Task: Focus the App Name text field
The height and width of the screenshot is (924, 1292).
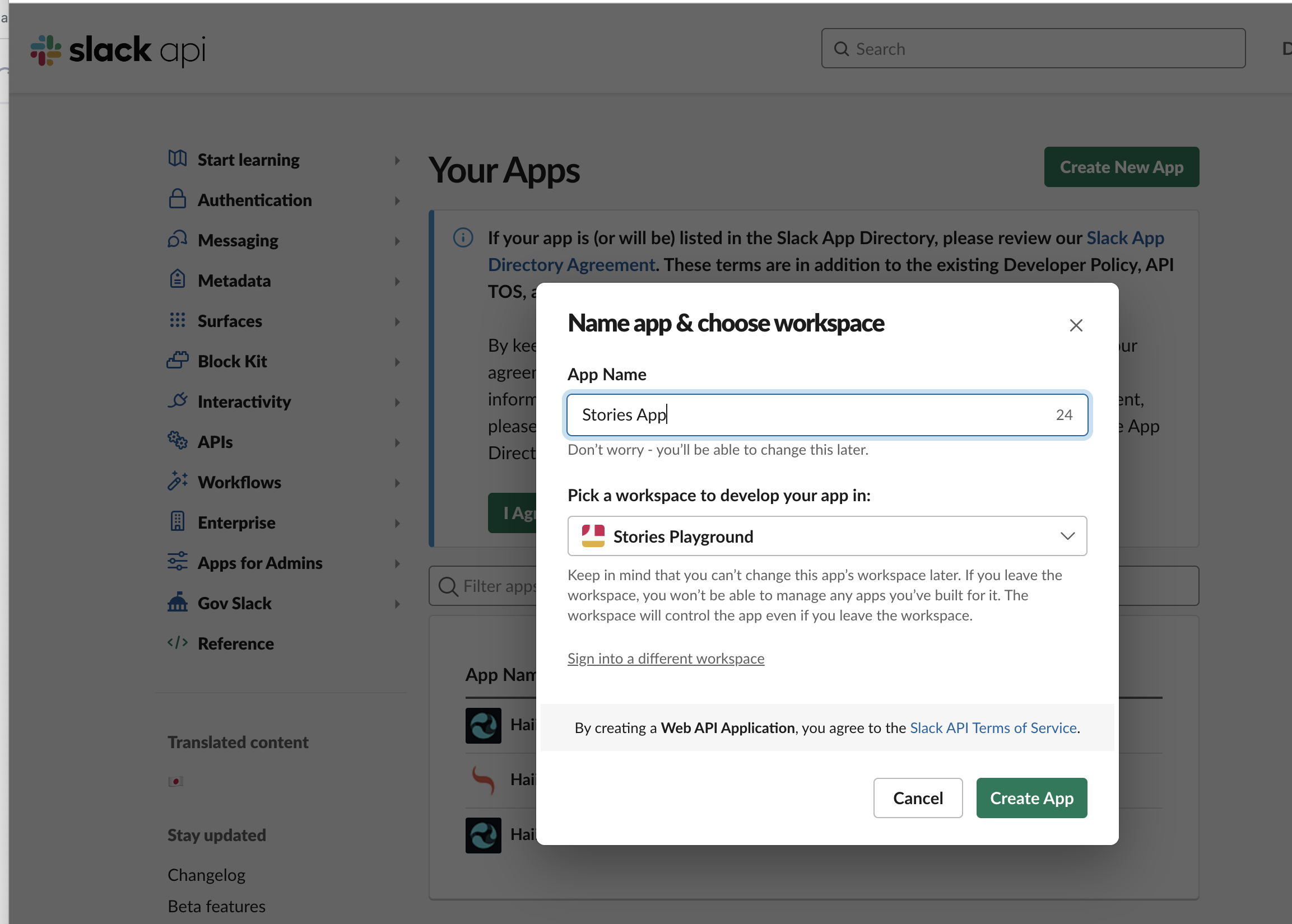Action: (808, 415)
